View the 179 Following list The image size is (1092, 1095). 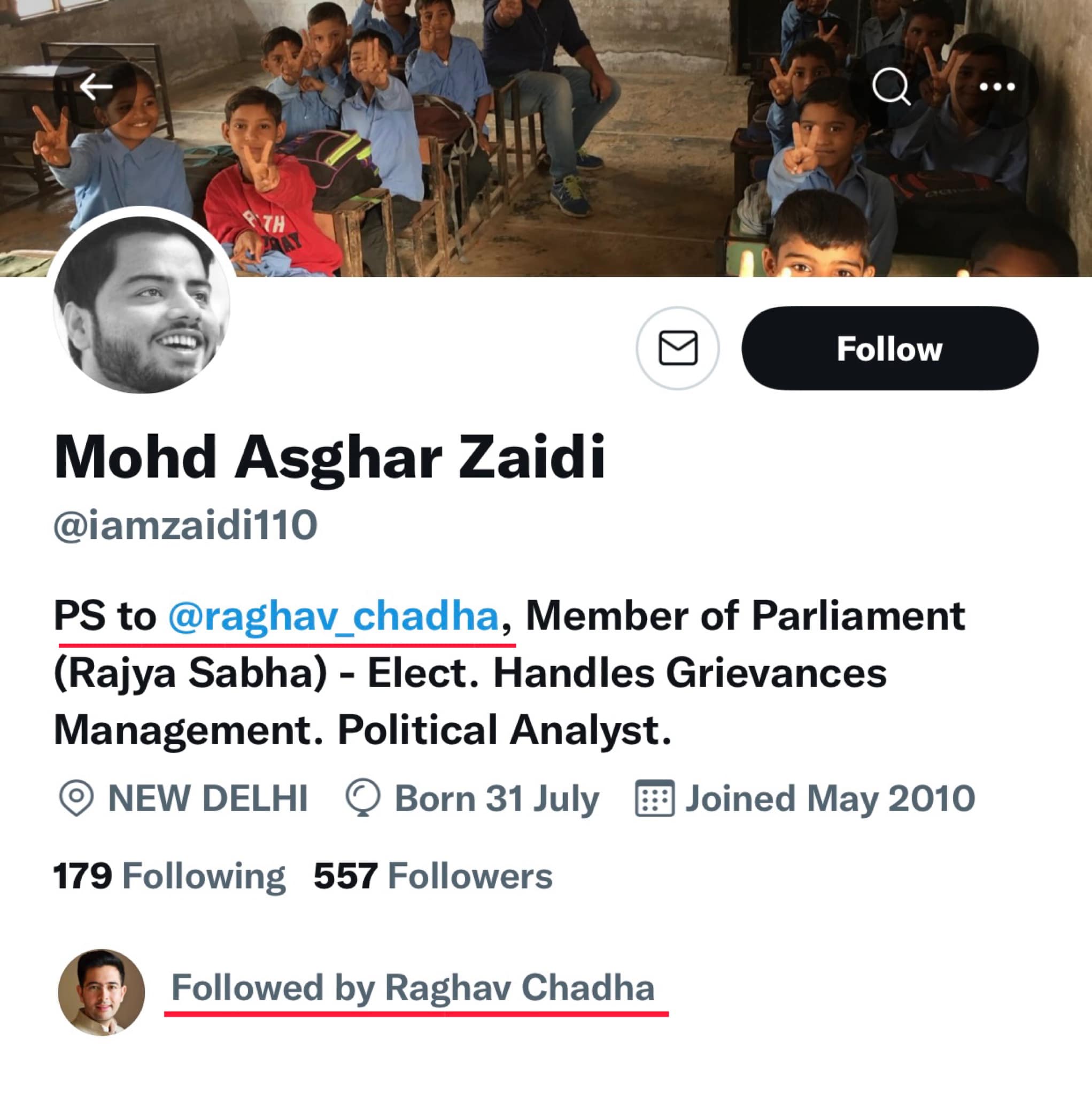click(x=169, y=876)
